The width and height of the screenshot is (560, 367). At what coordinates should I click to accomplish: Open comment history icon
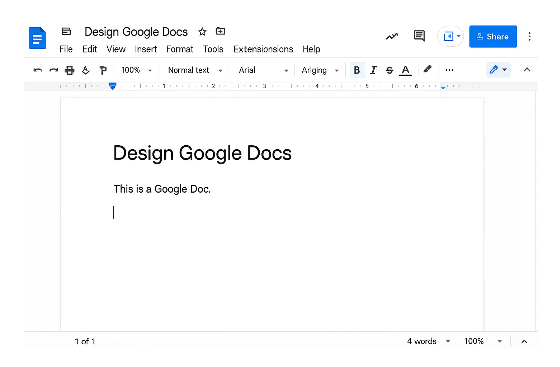(x=419, y=36)
